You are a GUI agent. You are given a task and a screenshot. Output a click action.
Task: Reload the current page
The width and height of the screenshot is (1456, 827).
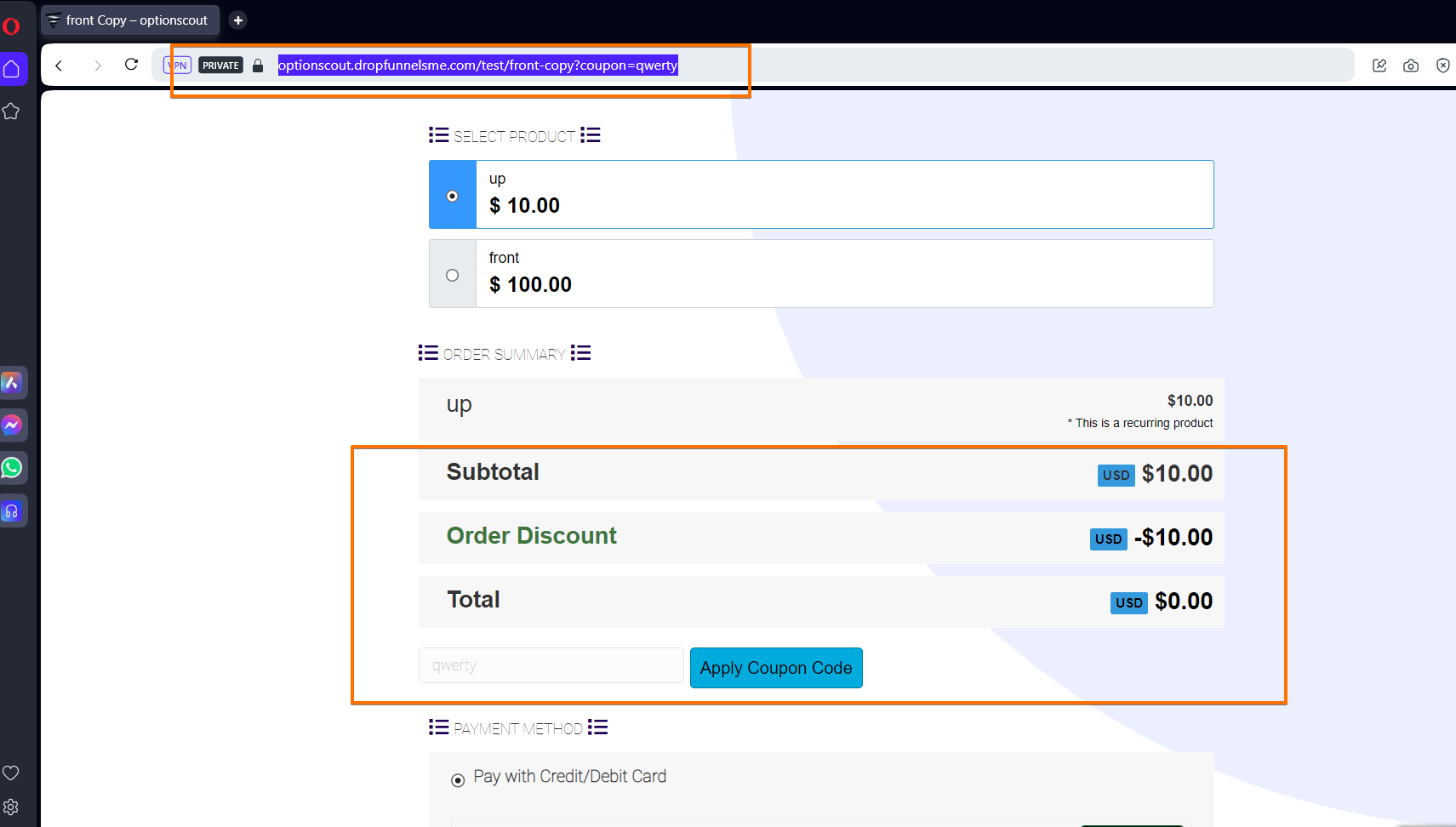[131, 65]
